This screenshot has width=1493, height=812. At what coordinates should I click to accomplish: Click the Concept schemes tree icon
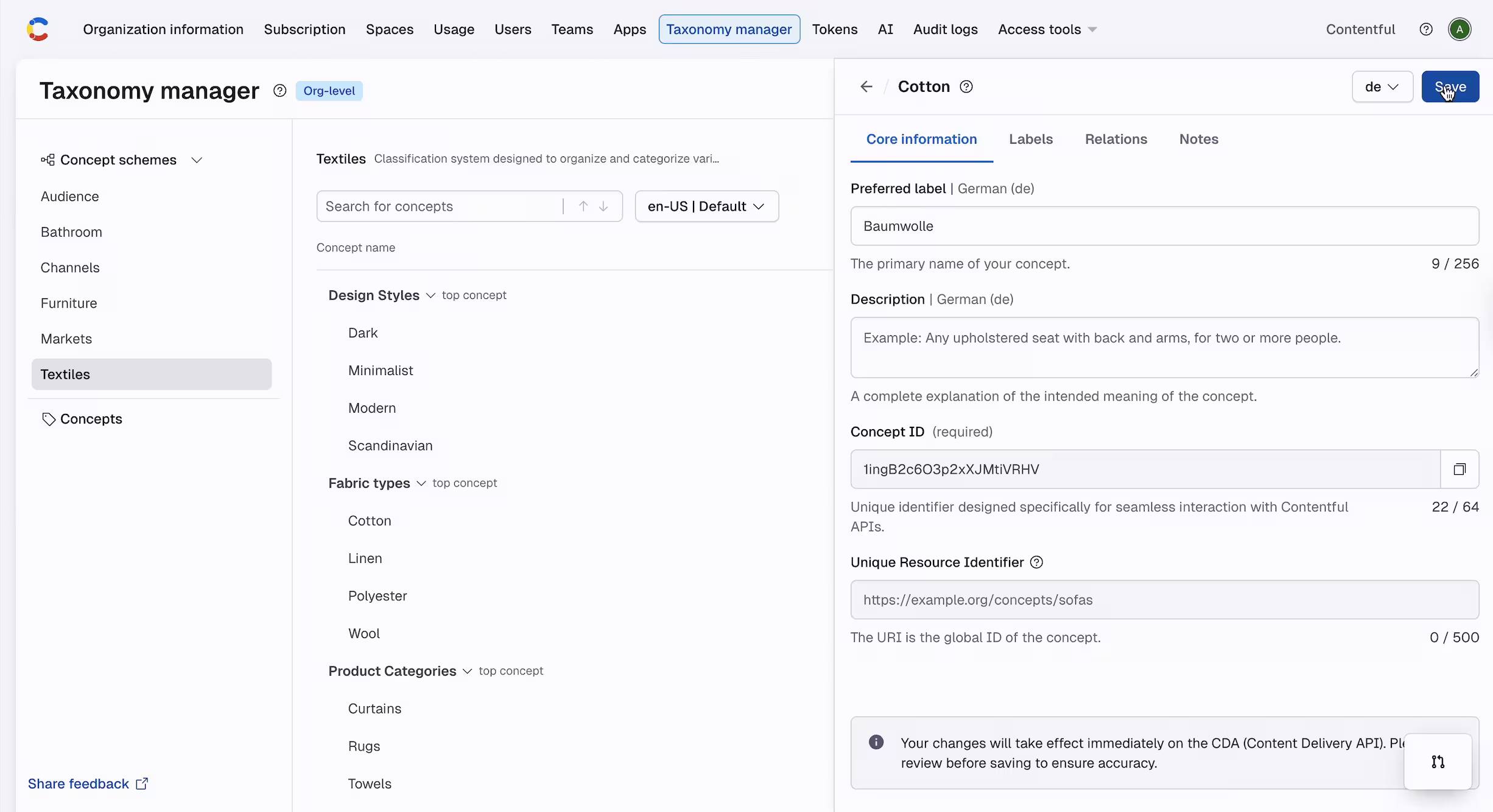pos(47,159)
